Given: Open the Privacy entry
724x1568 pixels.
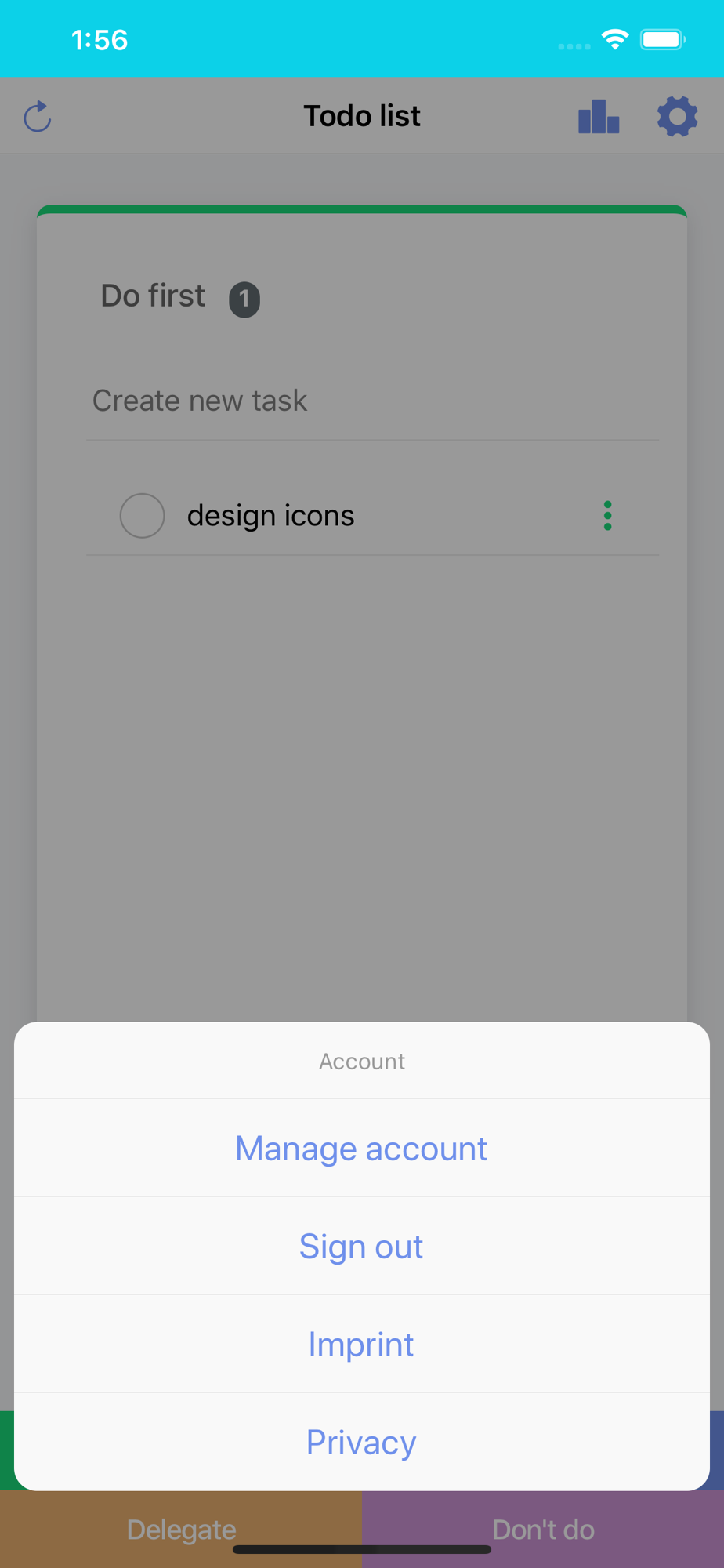Looking at the screenshot, I should point(361,1442).
